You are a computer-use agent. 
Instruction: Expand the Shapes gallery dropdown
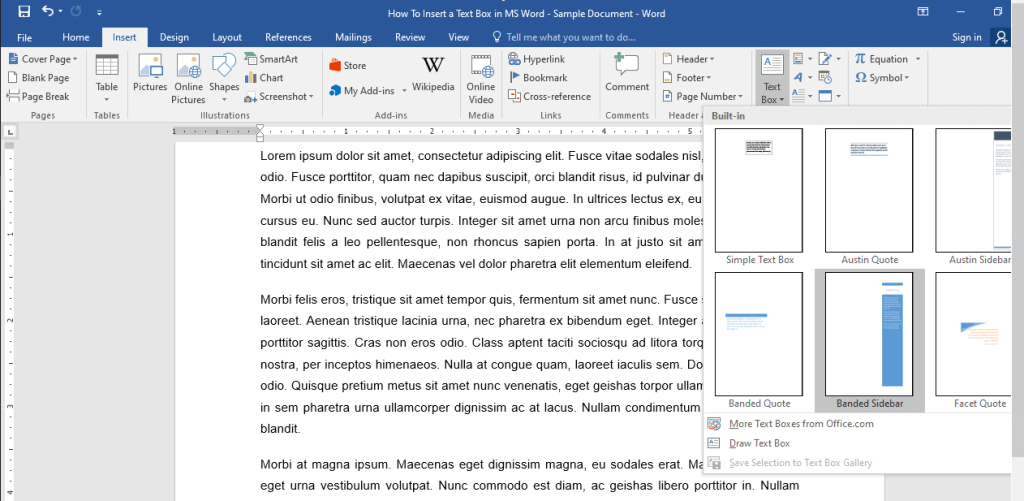(x=224, y=99)
